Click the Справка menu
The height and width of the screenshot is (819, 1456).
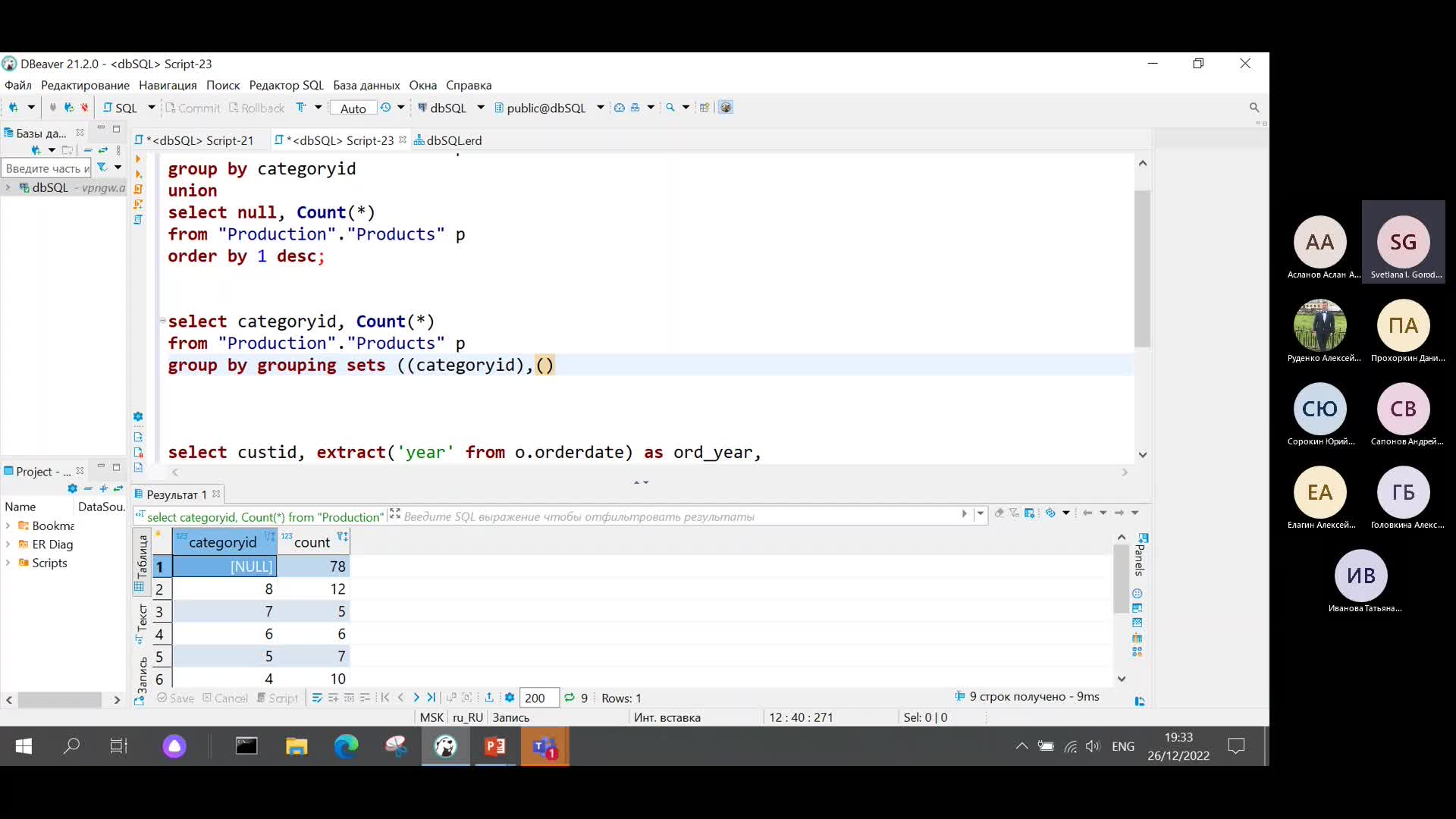(469, 85)
